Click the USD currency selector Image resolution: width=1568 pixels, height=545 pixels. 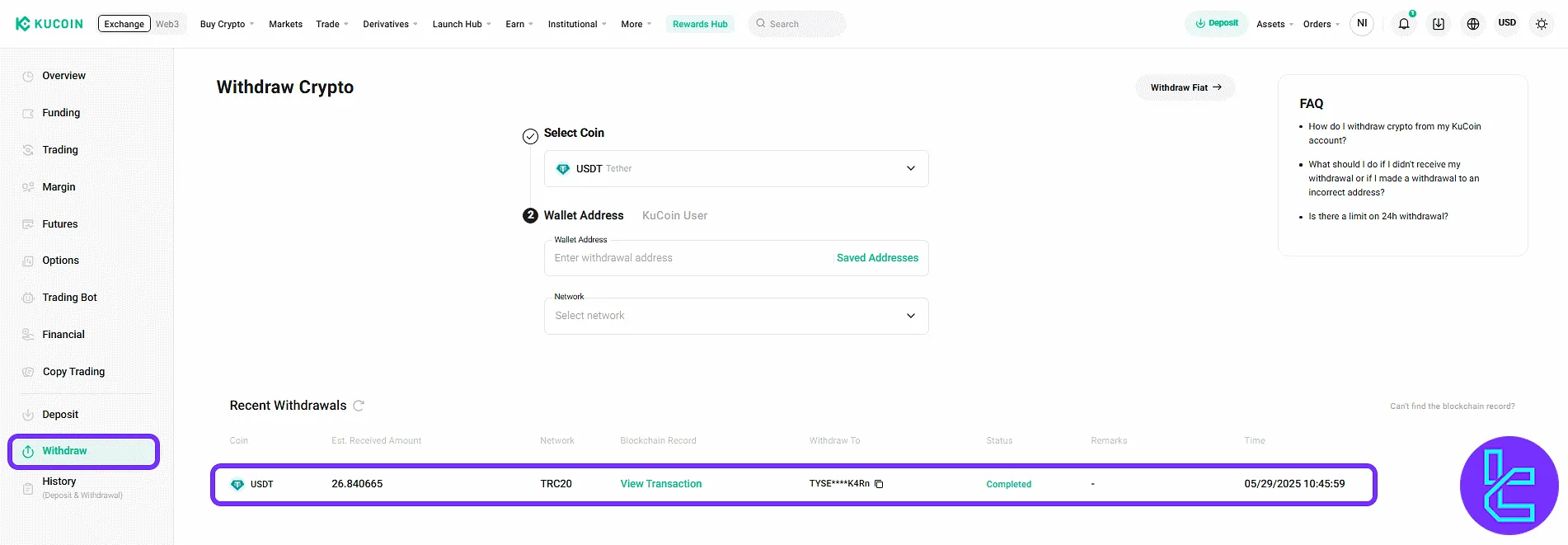(1507, 23)
